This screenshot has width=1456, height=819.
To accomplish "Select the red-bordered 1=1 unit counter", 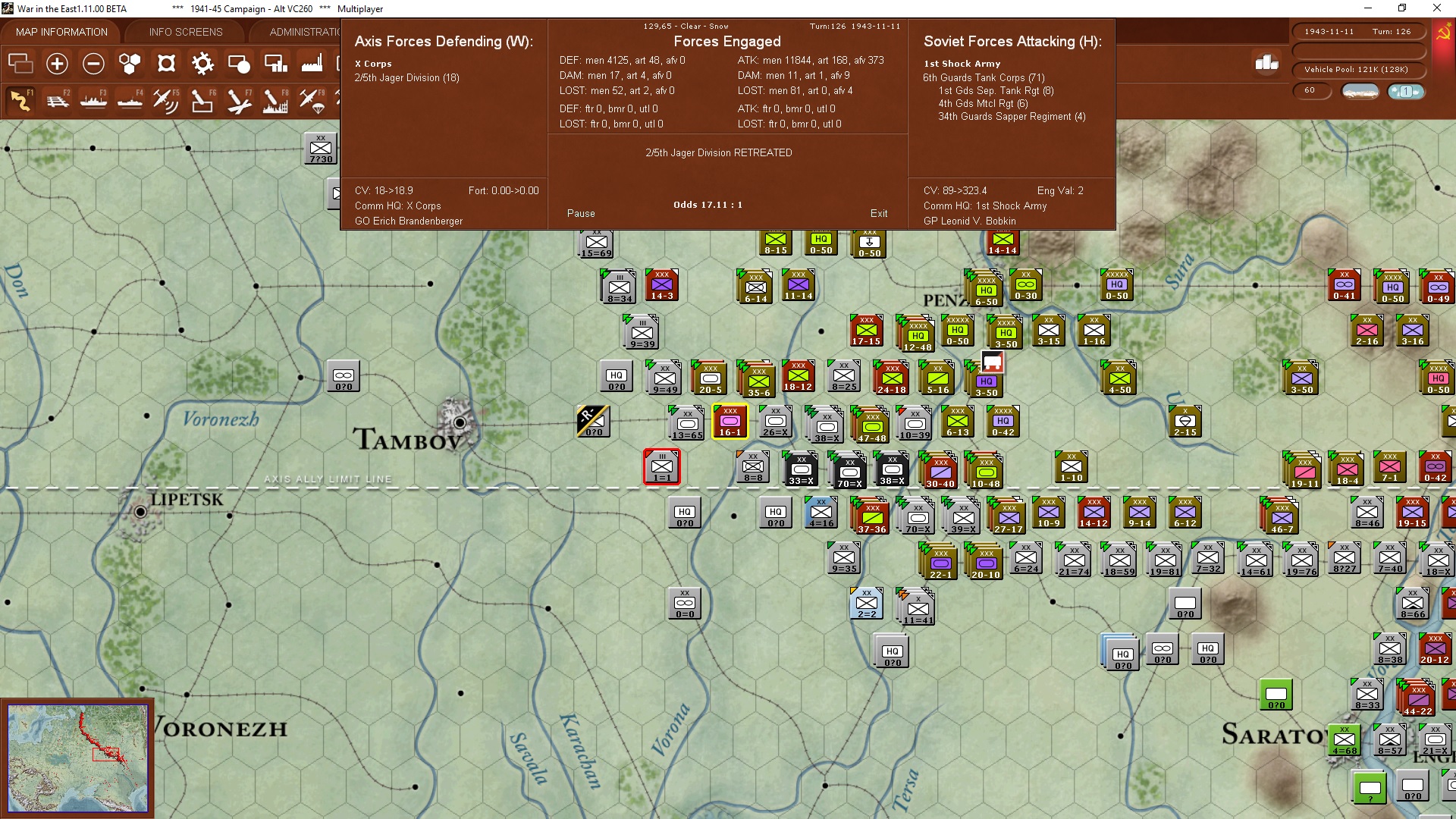I will (x=662, y=467).
